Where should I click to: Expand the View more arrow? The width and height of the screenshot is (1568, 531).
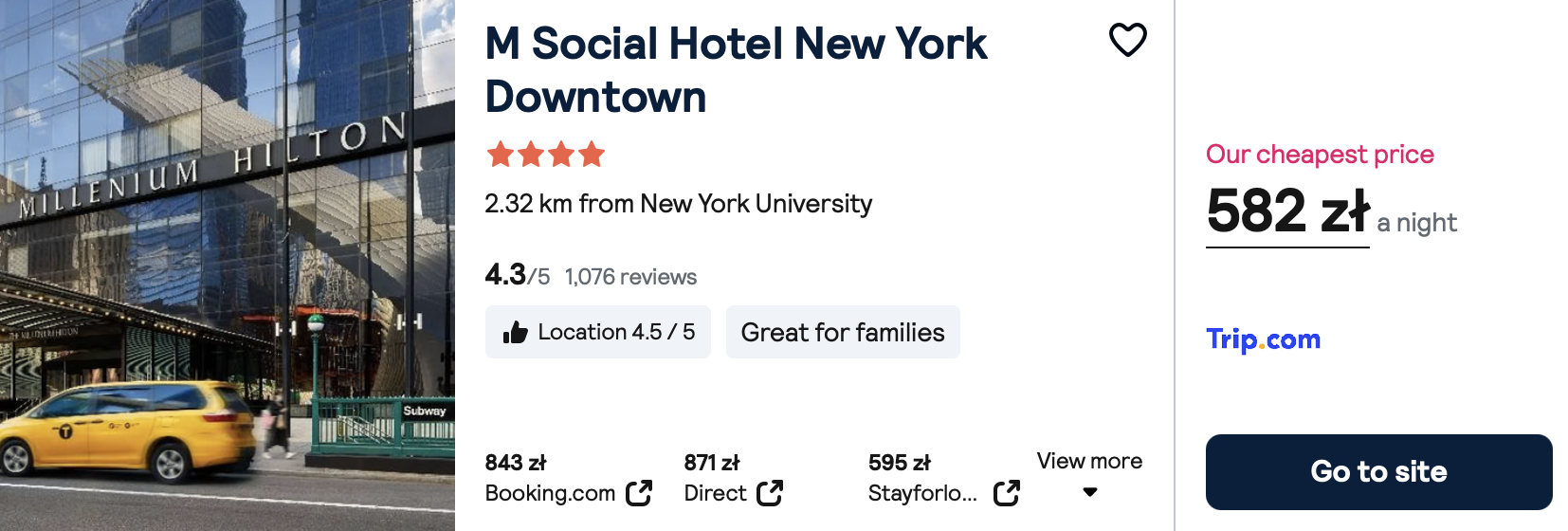tap(1089, 492)
